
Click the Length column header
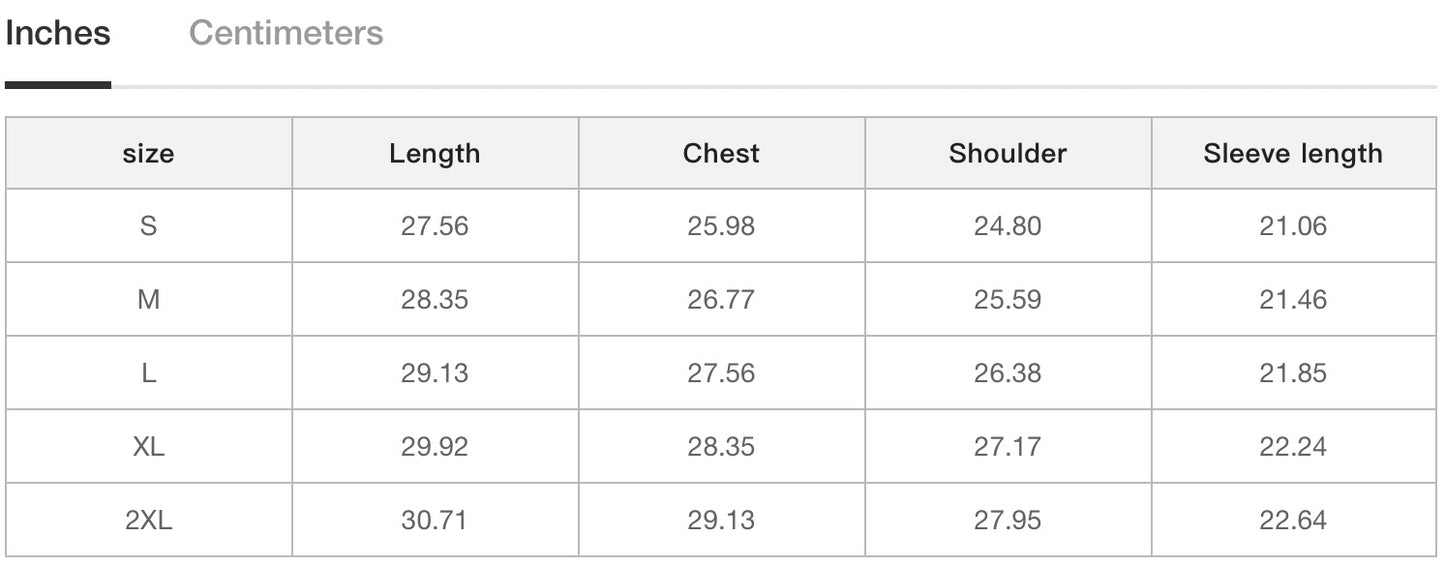pos(434,153)
